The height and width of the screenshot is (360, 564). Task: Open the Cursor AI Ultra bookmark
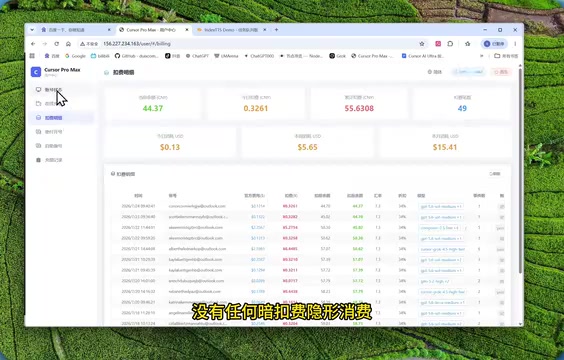423,56
